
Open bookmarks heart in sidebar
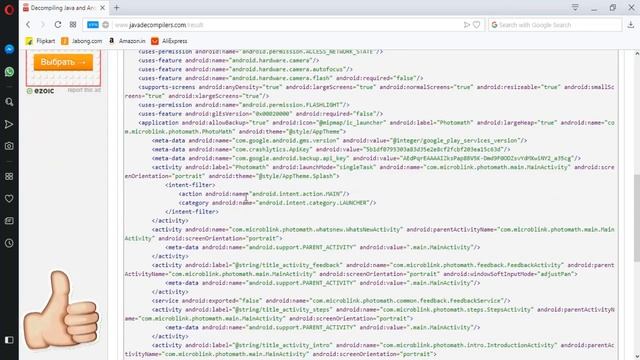click(x=9, y=199)
